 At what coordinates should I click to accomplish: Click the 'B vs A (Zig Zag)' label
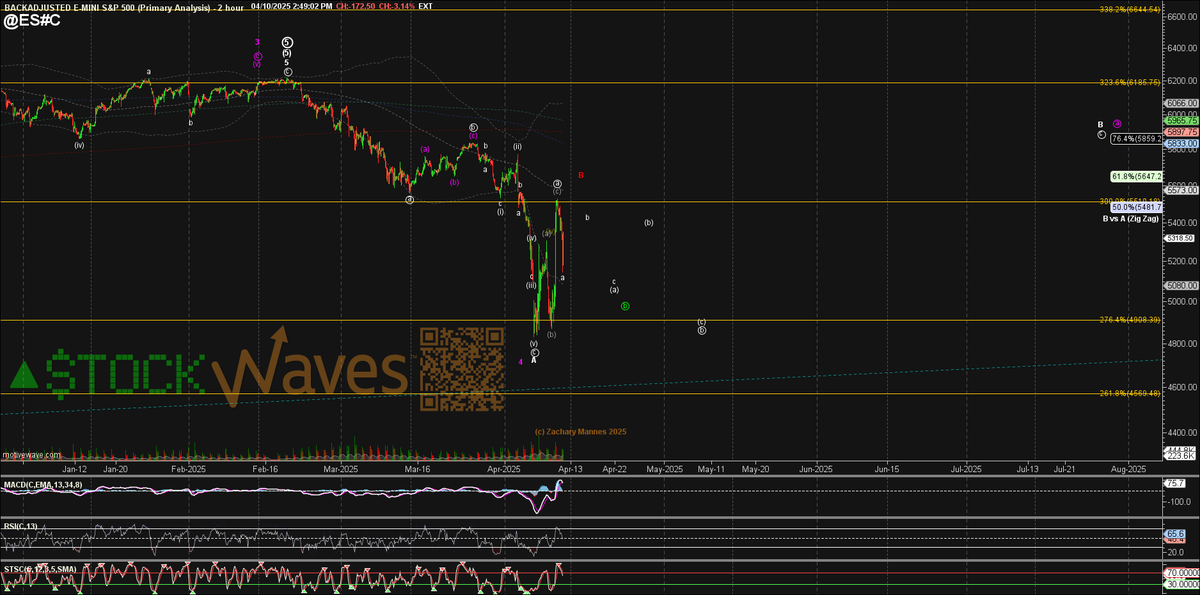[x=1133, y=217]
